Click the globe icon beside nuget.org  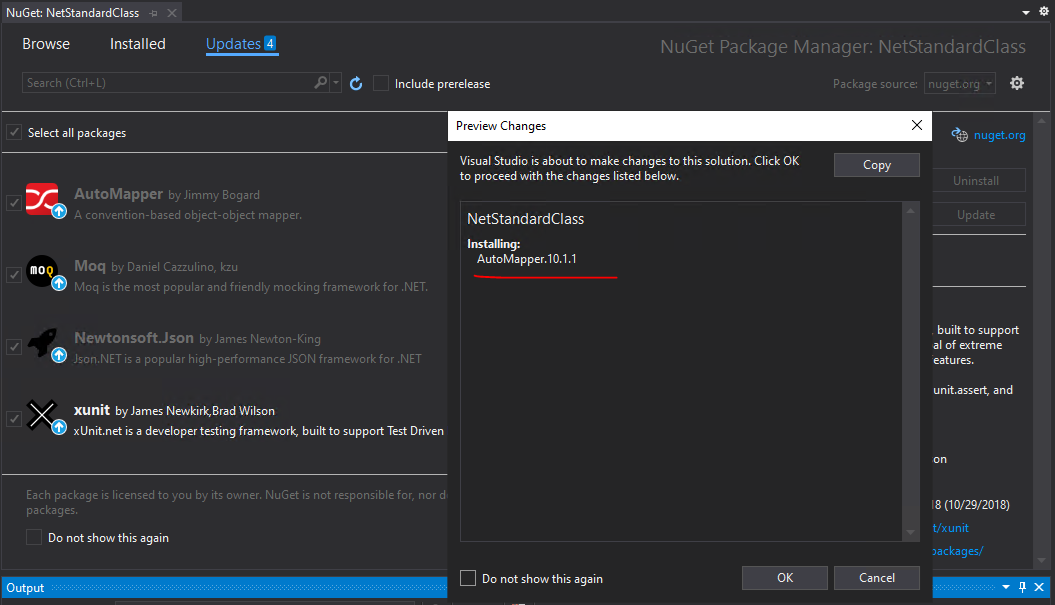point(959,135)
